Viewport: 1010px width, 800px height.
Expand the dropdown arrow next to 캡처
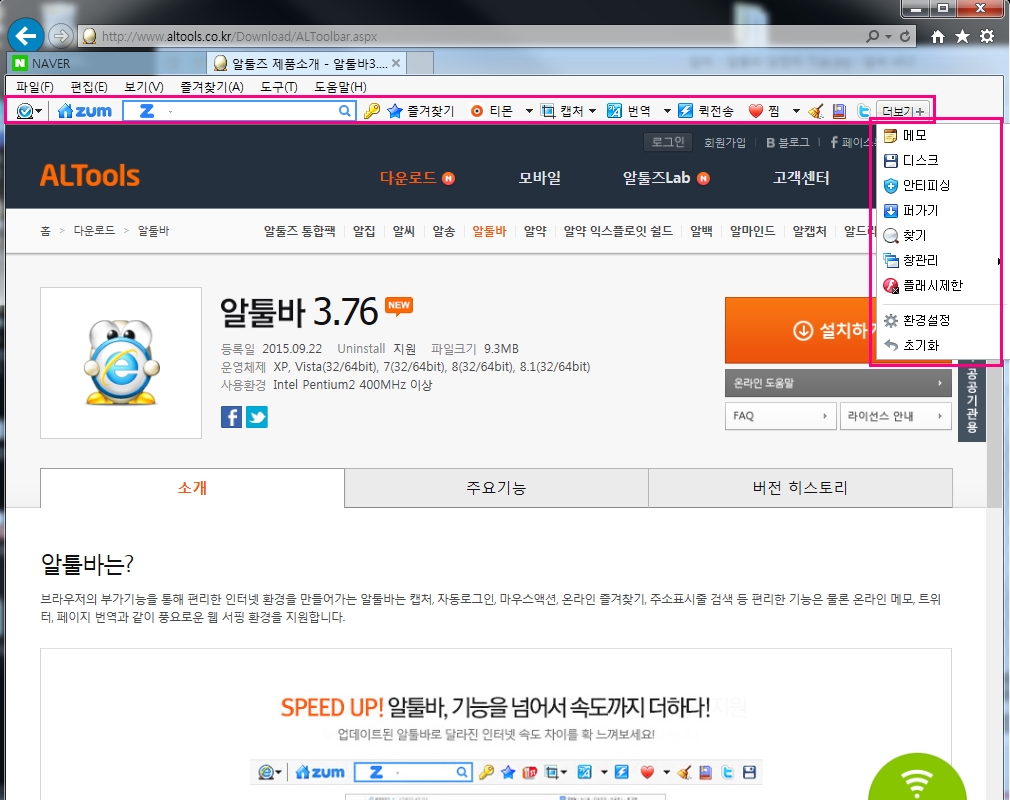[593, 111]
